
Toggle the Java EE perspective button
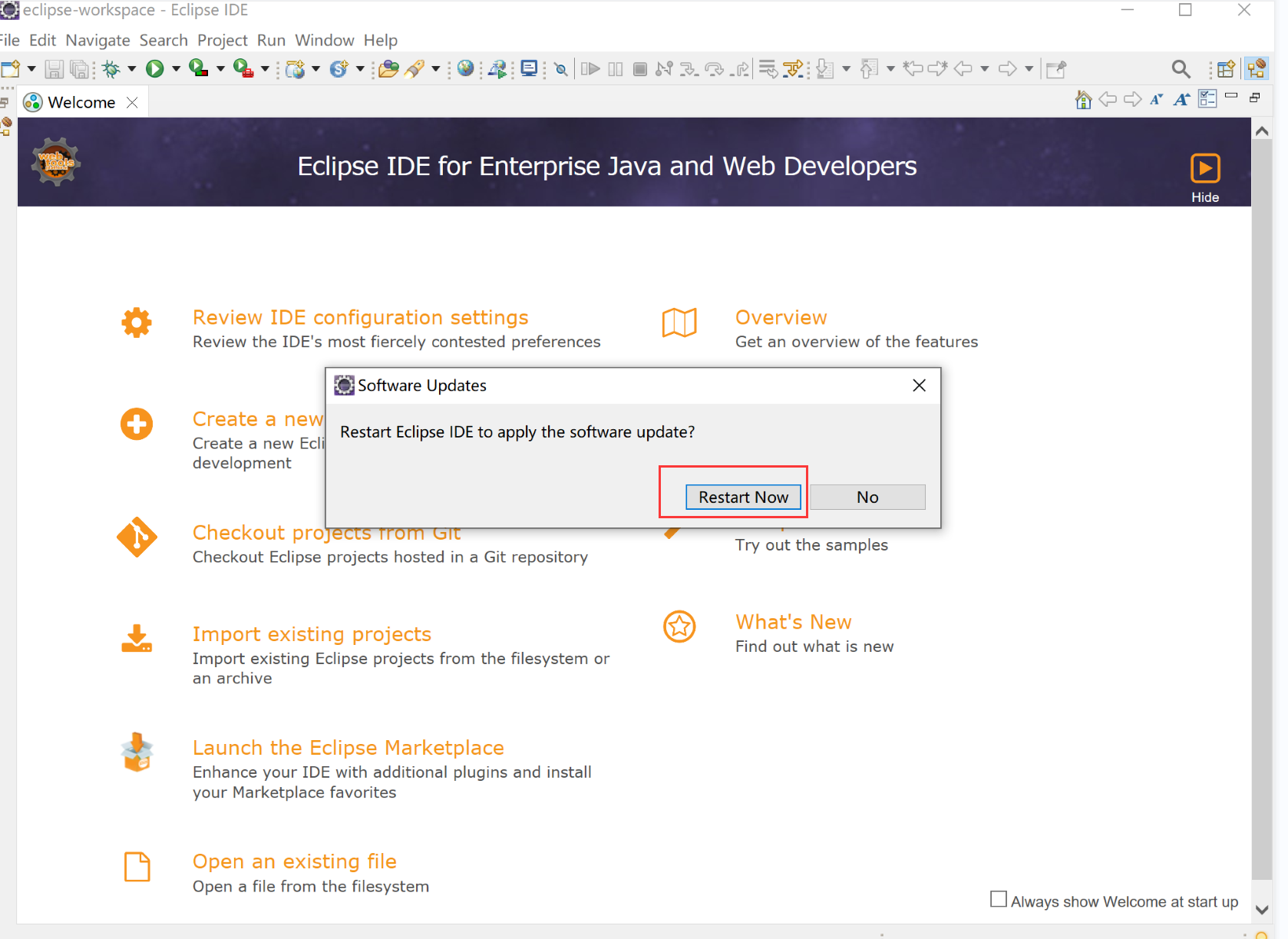[1257, 69]
